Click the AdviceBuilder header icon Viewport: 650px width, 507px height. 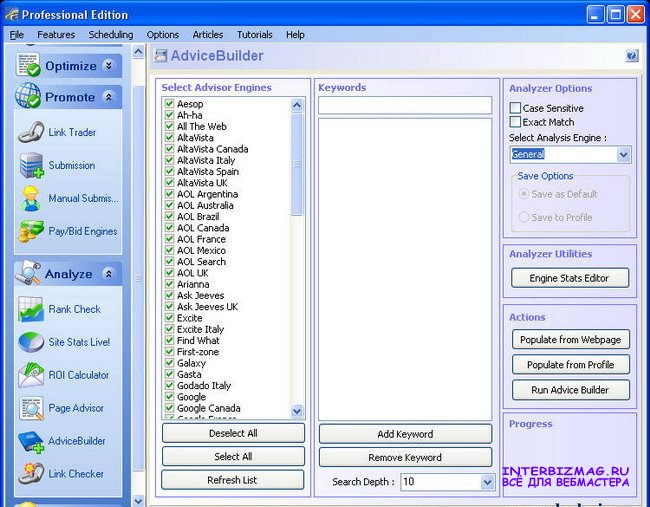(x=160, y=56)
